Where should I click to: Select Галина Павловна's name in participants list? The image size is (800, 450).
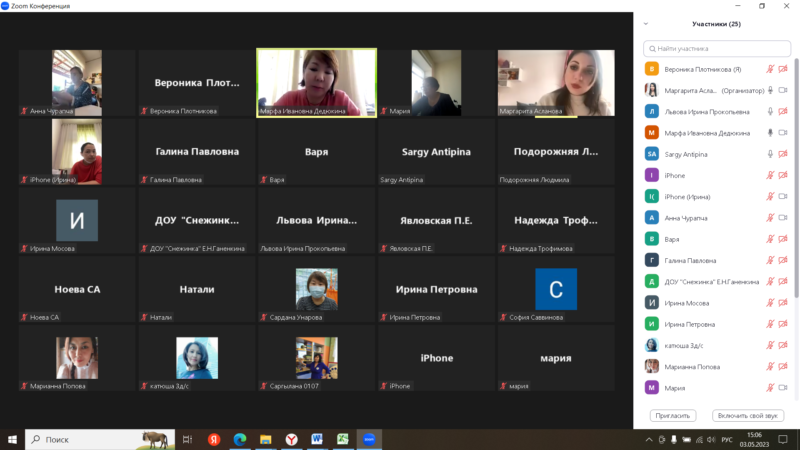tap(690, 261)
